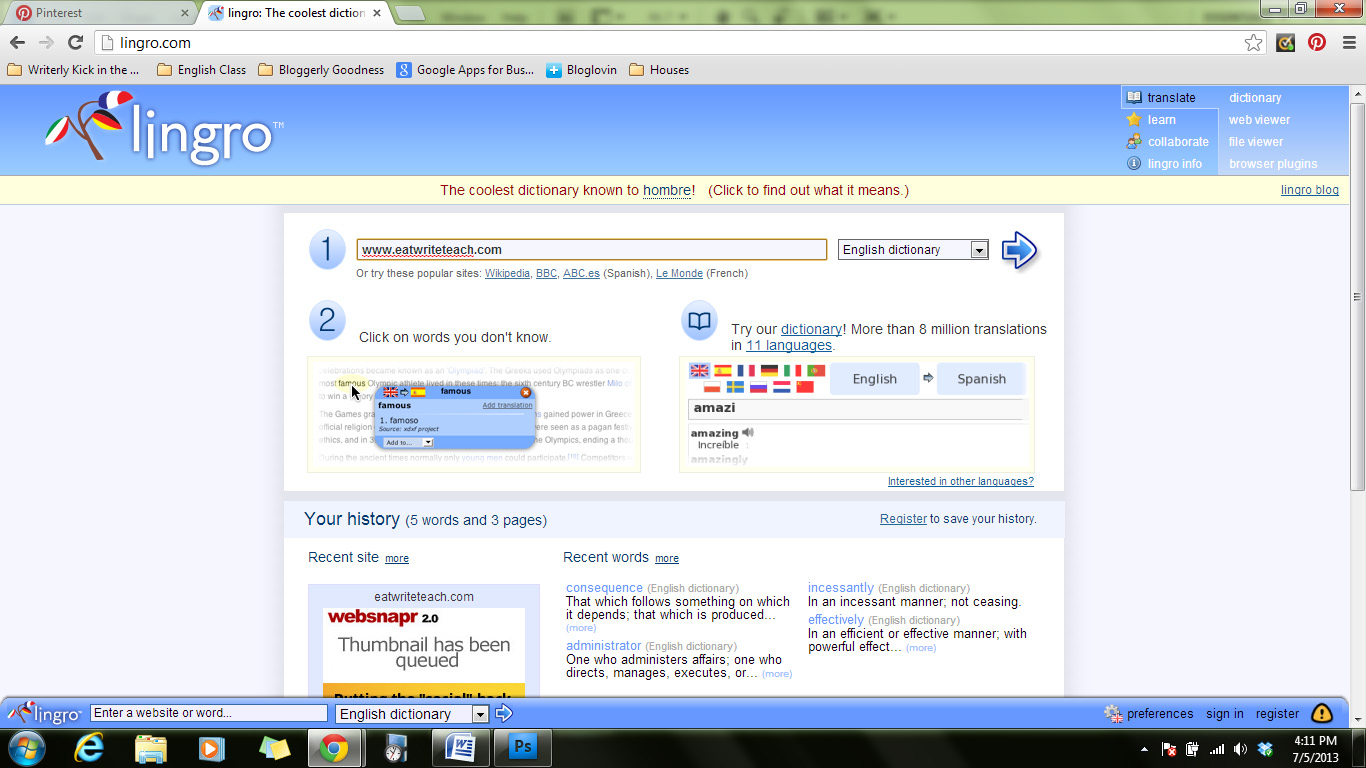
Task: Click the bottom toolbar blue arrow icon
Action: point(504,713)
